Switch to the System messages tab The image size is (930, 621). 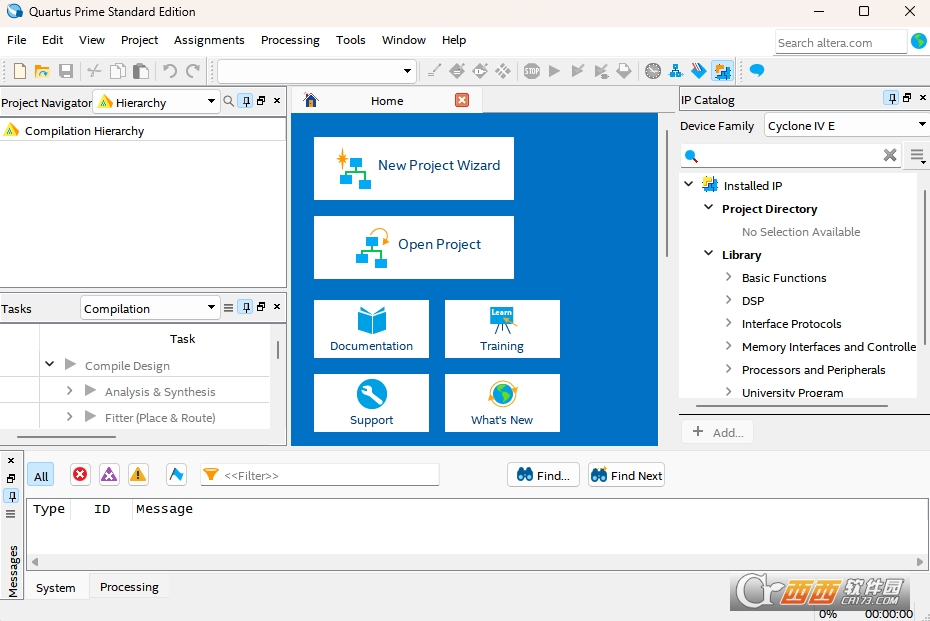(x=56, y=587)
